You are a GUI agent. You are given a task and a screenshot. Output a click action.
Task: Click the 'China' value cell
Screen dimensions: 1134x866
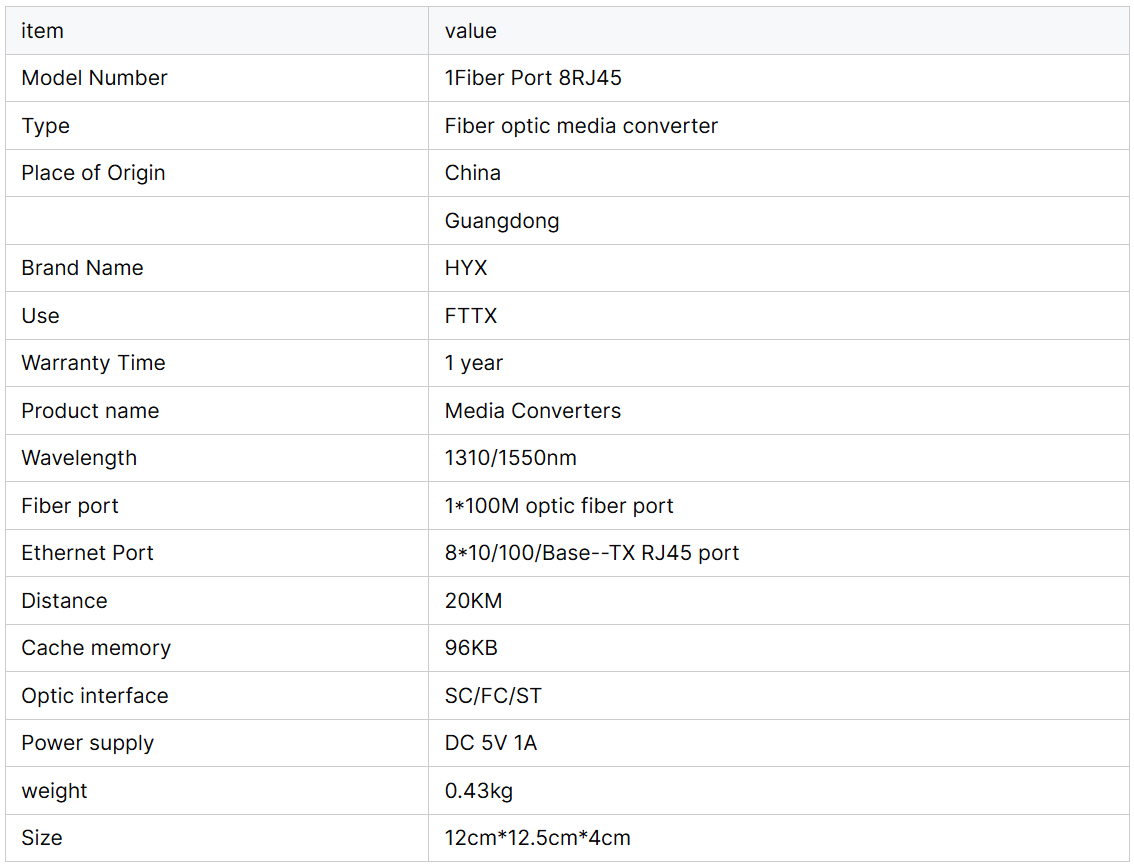tap(472, 173)
